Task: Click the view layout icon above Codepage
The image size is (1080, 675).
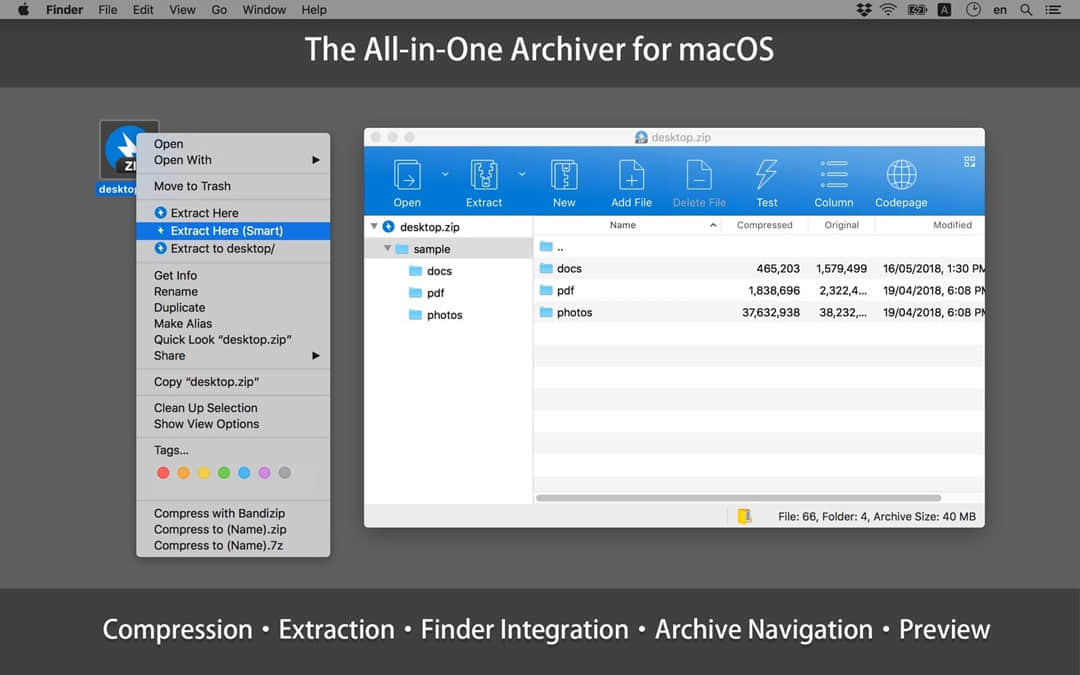Action: coord(968,161)
